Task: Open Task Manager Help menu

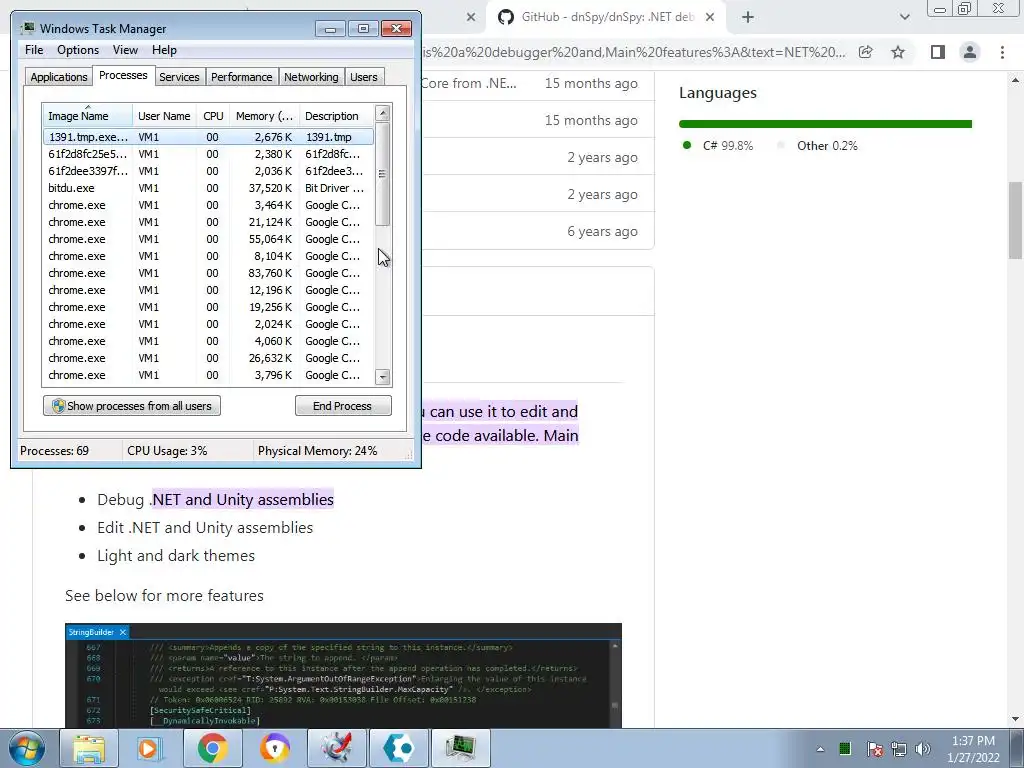Action: (164, 50)
